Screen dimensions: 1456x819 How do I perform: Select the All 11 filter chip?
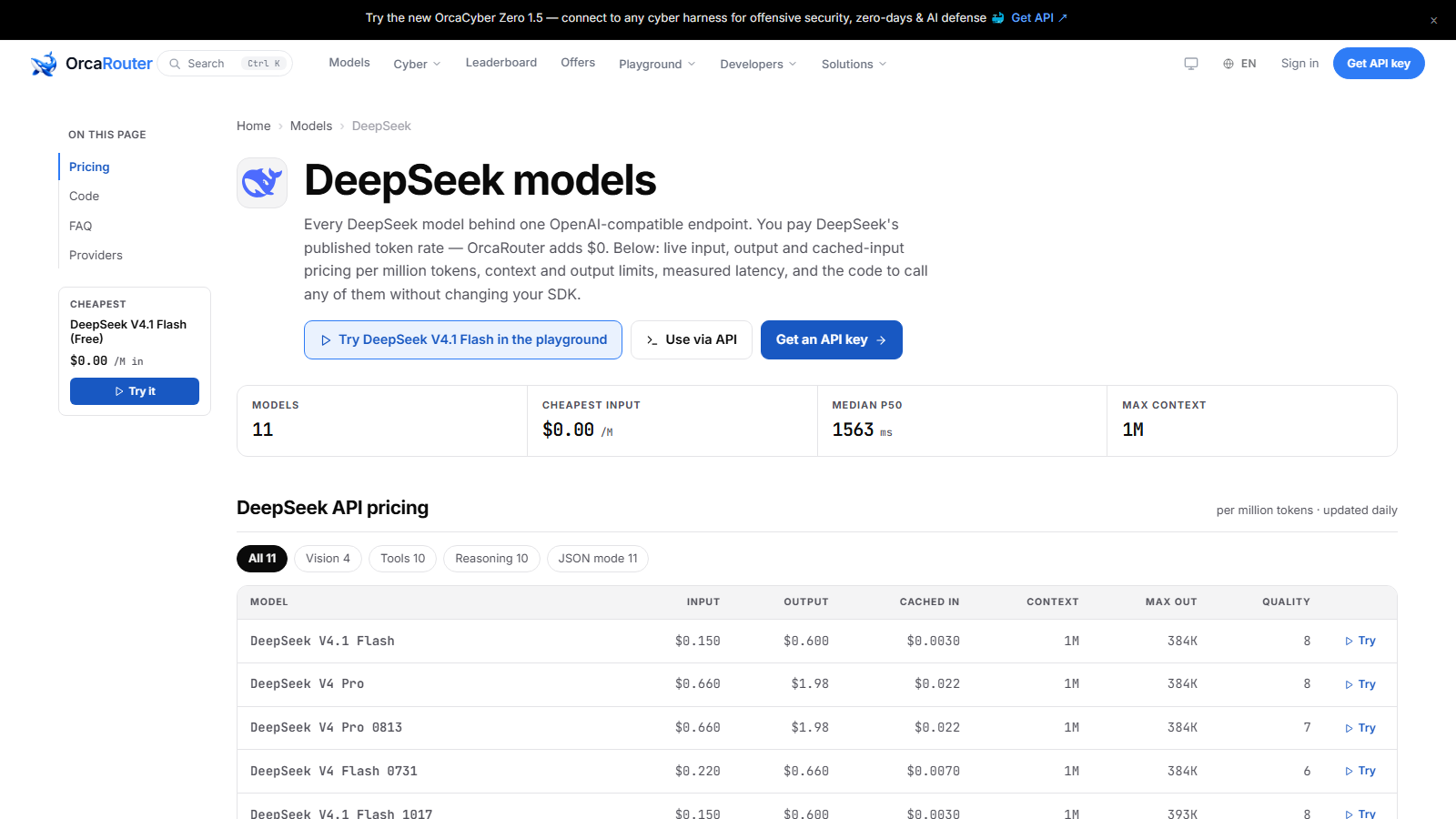[262, 559]
